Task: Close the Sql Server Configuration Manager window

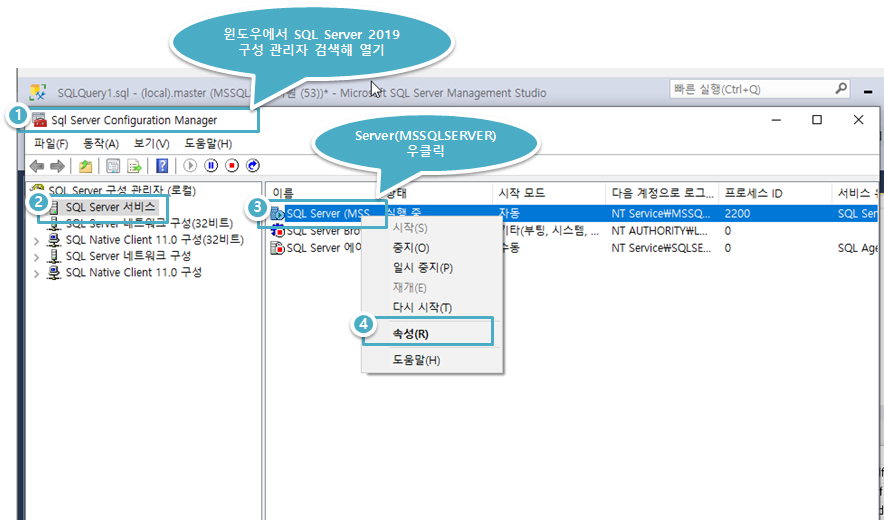Action: [x=858, y=120]
